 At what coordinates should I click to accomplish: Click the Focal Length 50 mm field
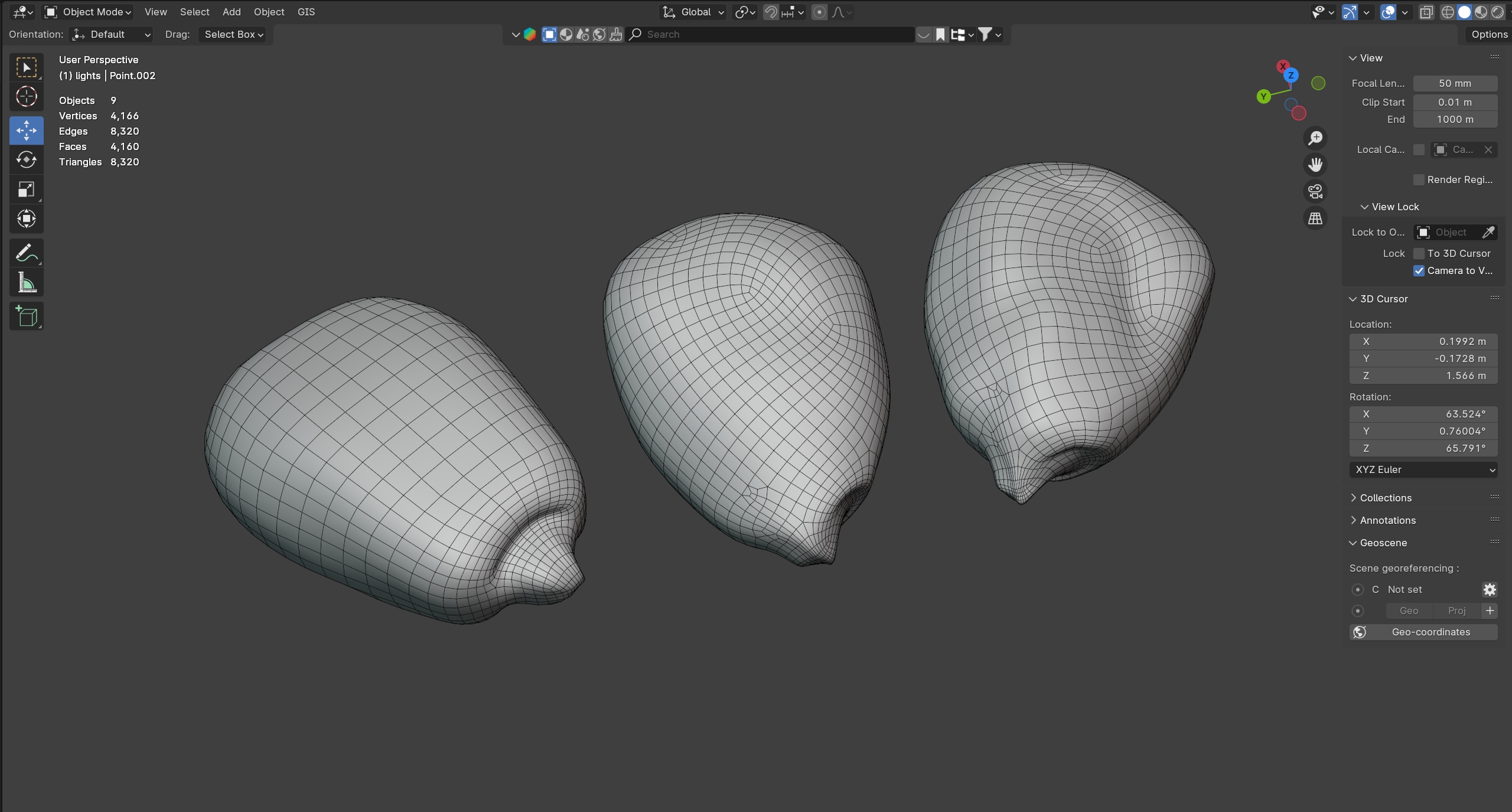tap(1455, 83)
